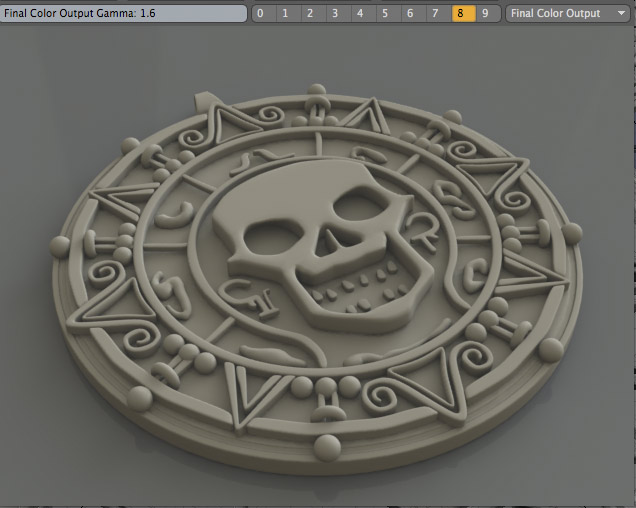Select render slot 1
Image resolution: width=636 pixels, height=508 pixels.
tap(289, 13)
